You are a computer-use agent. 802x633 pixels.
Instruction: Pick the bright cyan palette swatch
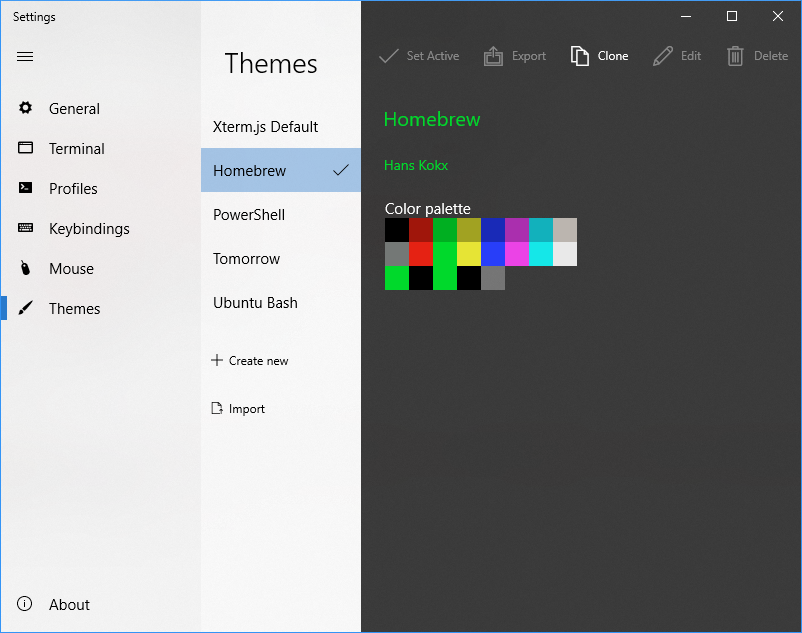click(541, 254)
